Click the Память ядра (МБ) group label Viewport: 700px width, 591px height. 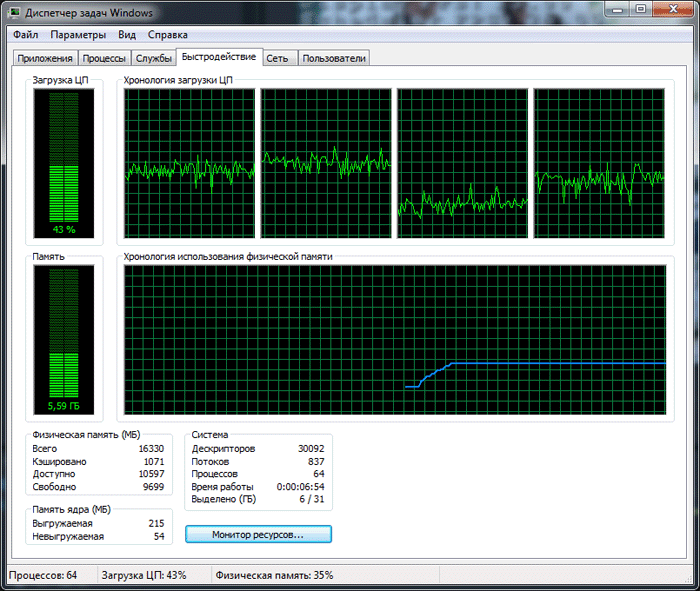(71, 509)
